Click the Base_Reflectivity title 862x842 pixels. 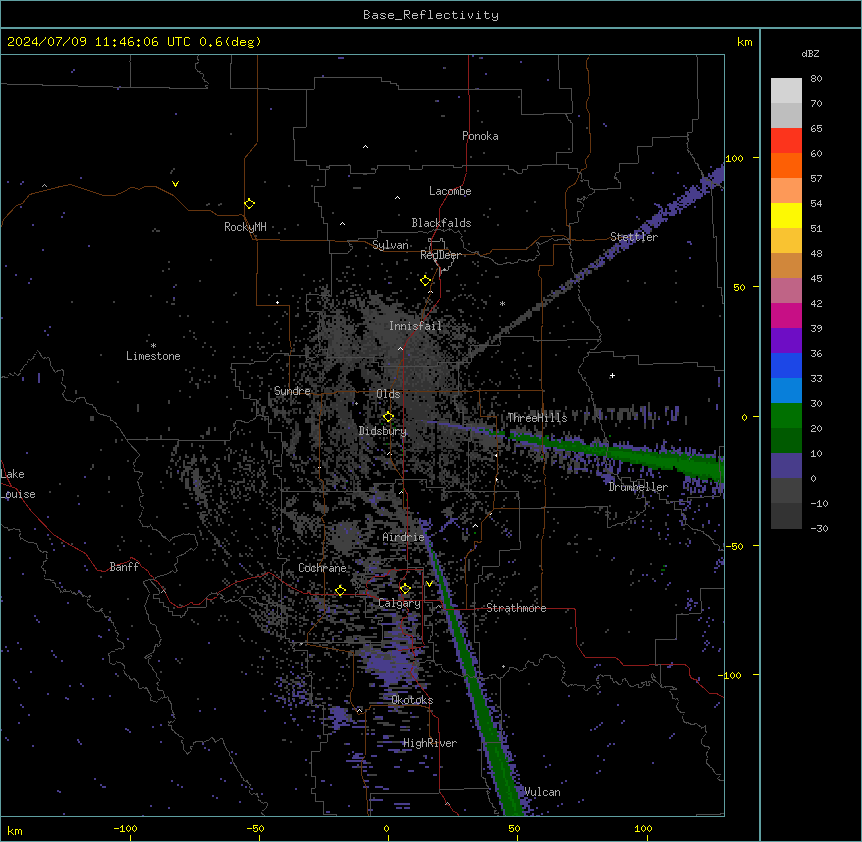pyautogui.click(x=431, y=15)
